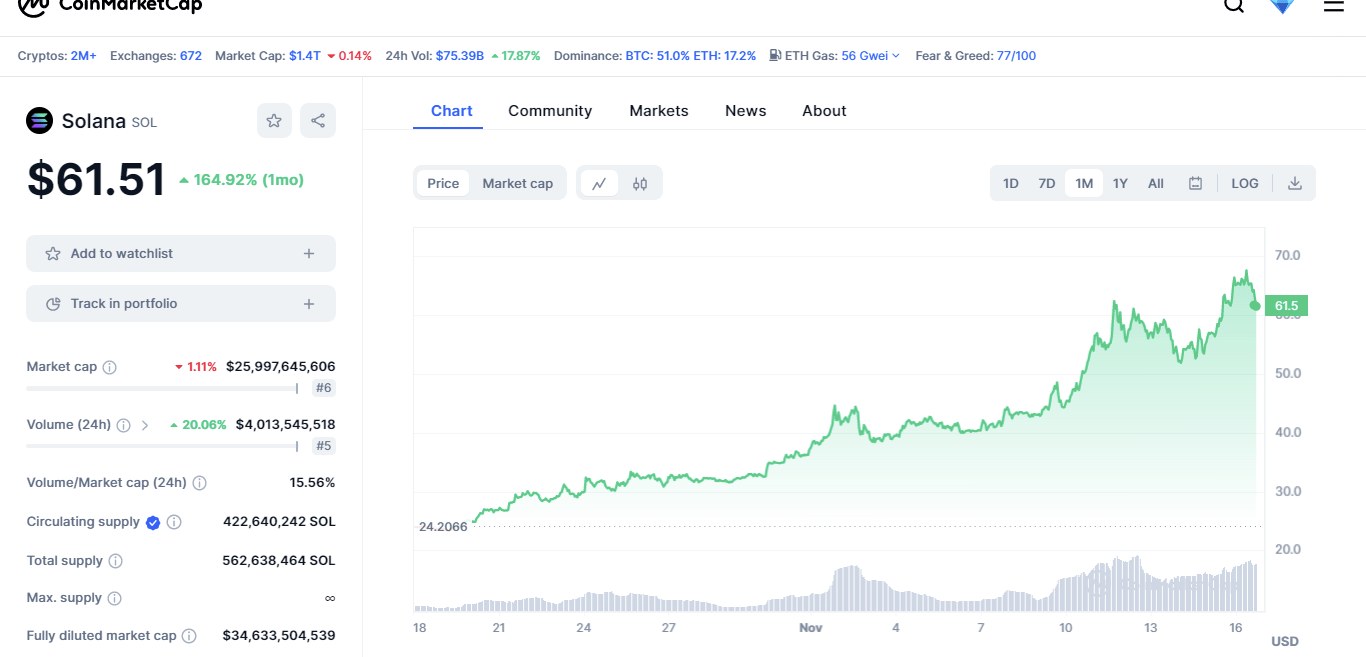Show info tooltip for Market cap
The image size is (1366, 657).
coord(110,367)
